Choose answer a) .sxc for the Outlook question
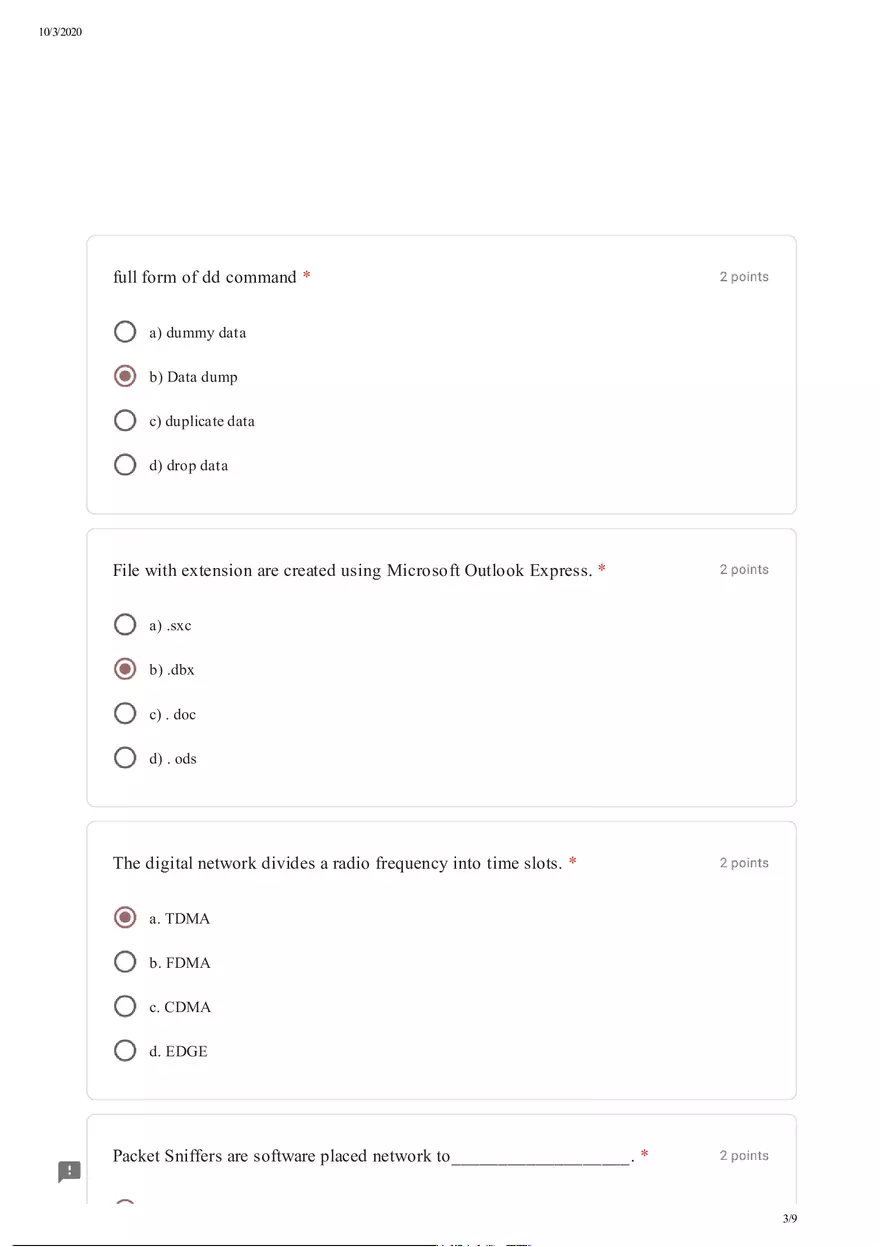The image size is (880, 1247). [x=125, y=624]
